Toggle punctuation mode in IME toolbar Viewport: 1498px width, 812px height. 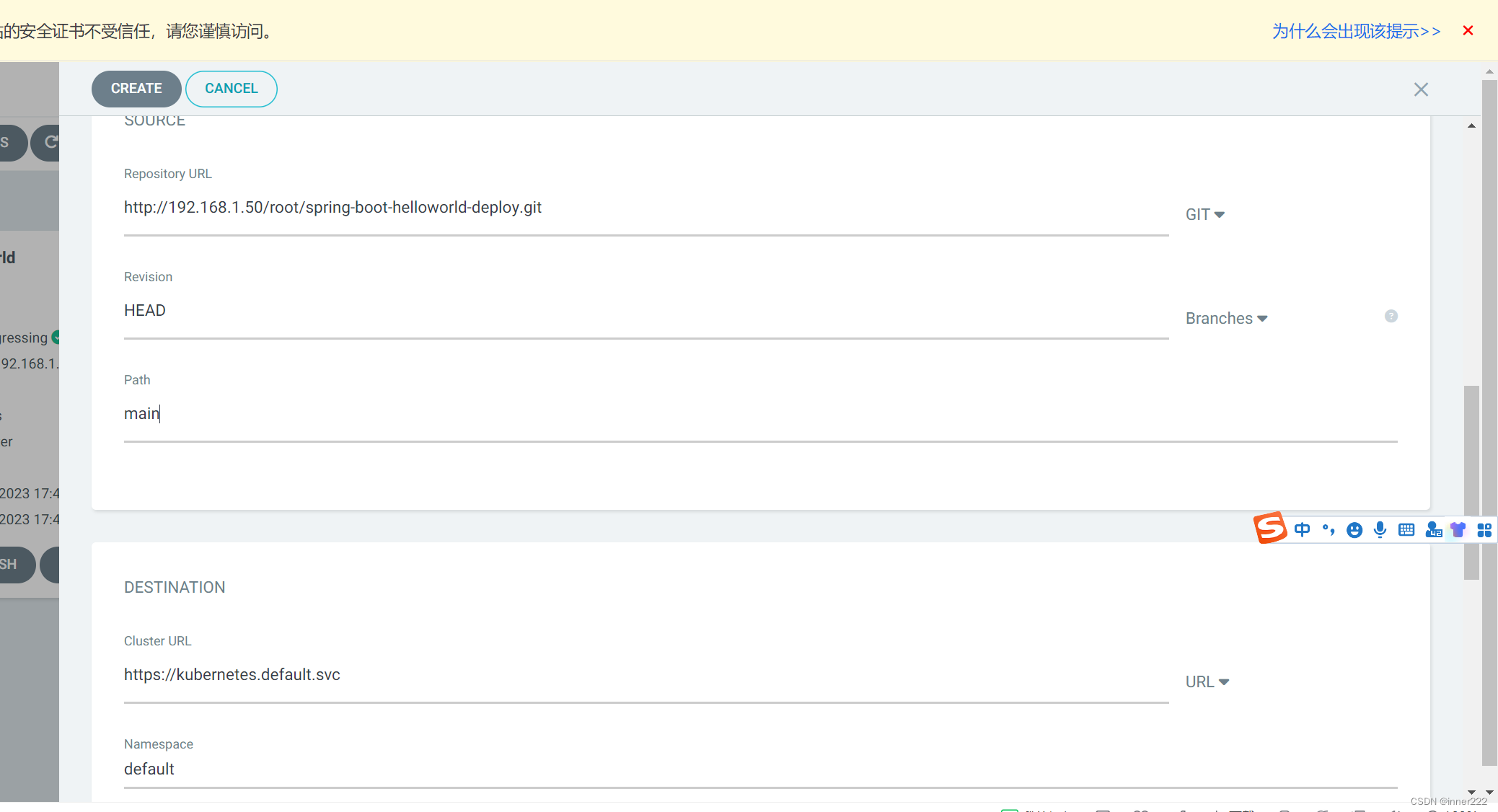(1329, 530)
